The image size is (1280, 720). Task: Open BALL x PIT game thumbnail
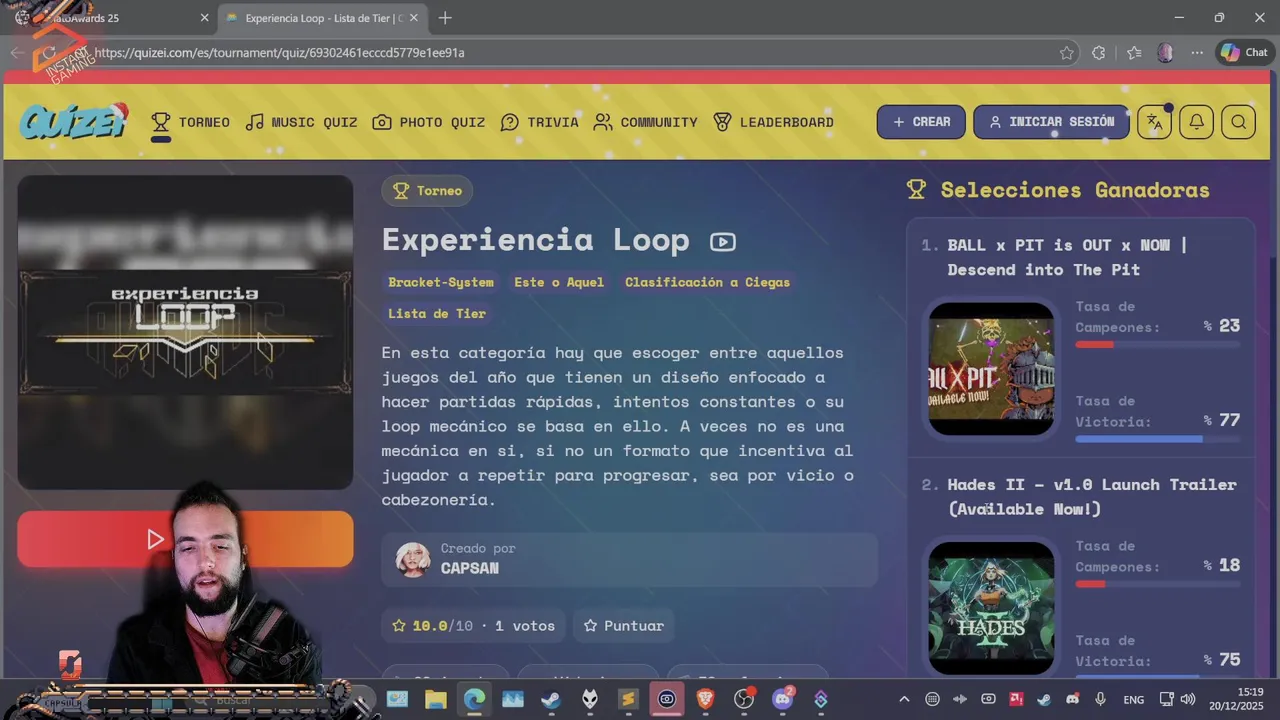991,369
